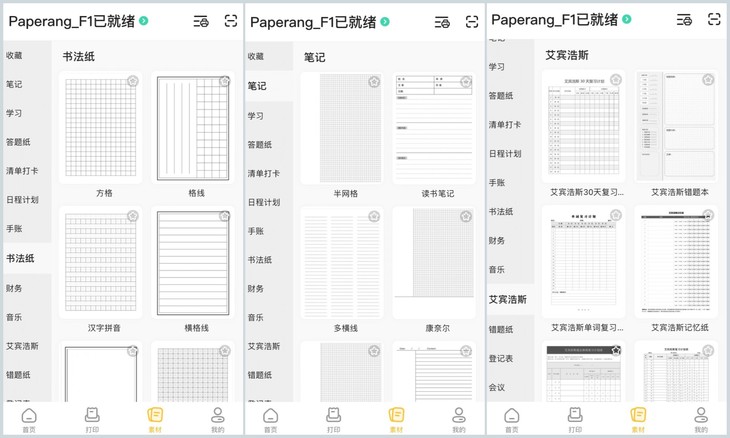Go to 首页 home in middle screen bottom bar
Image resolution: width=730 pixels, height=438 pixels.
(270, 420)
